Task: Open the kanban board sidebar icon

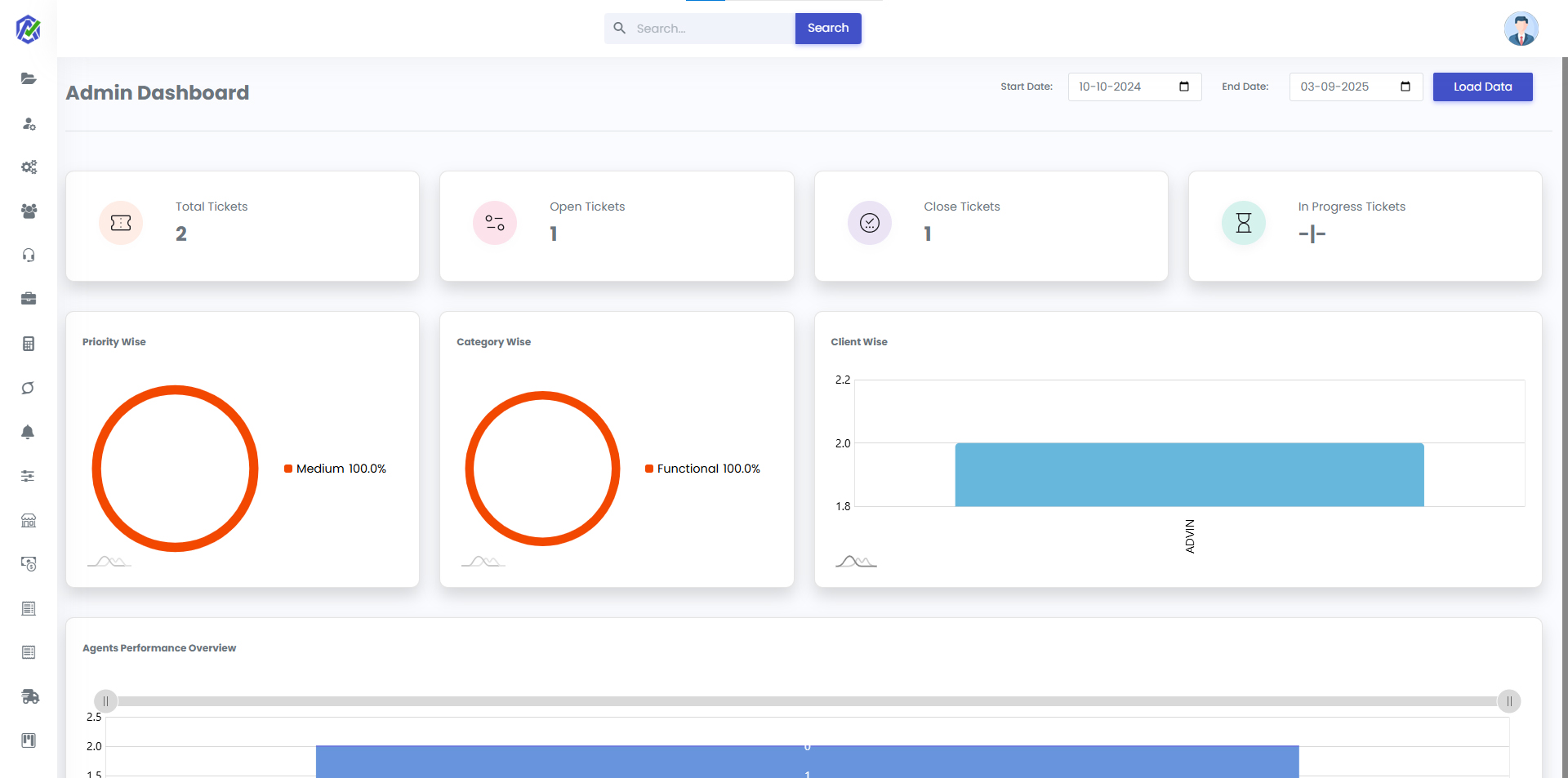Action: 29,740
